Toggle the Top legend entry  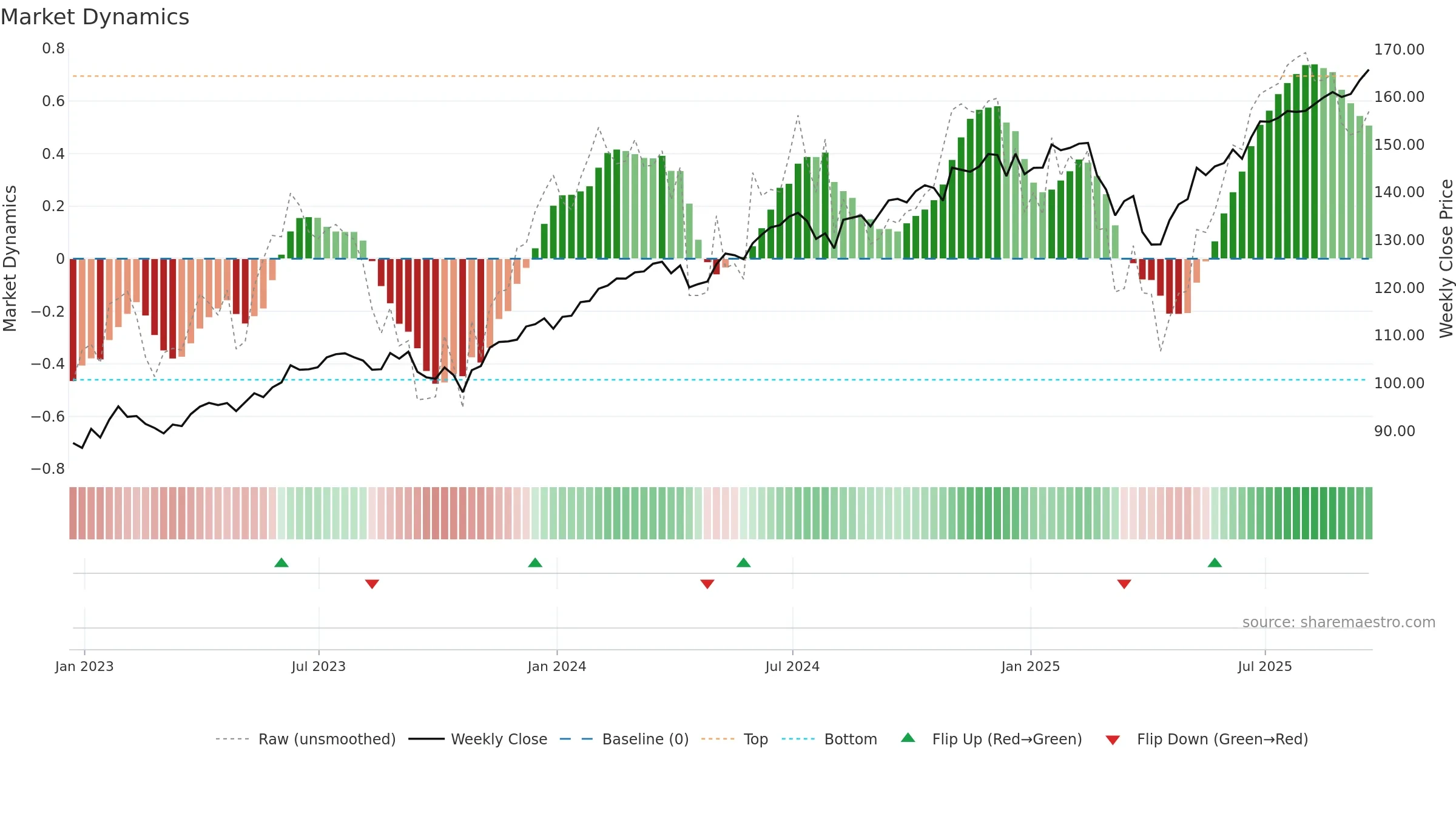point(735,739)
